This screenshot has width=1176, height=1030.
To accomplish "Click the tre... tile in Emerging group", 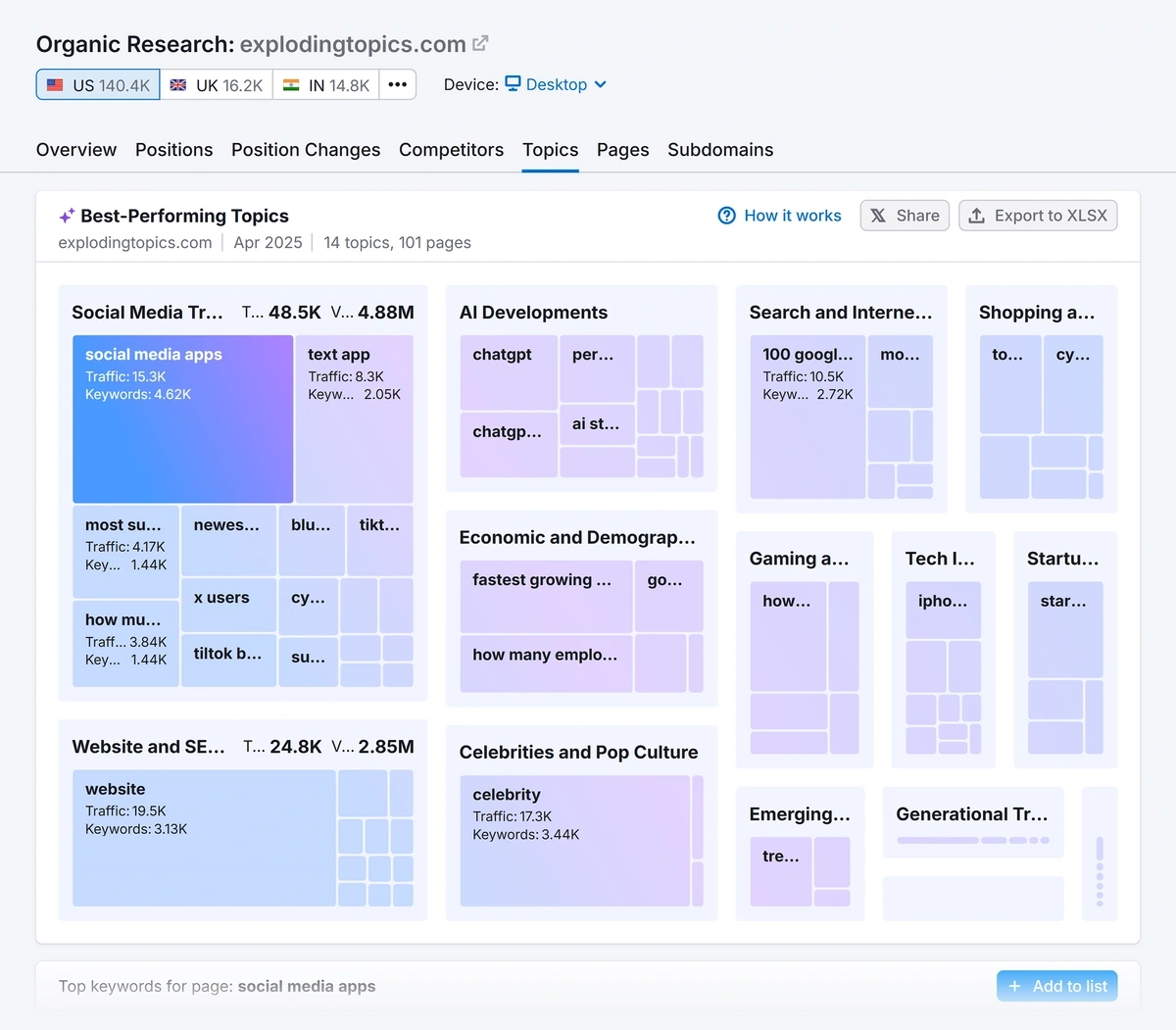I will pyautogui.click(x=780, y=870).
